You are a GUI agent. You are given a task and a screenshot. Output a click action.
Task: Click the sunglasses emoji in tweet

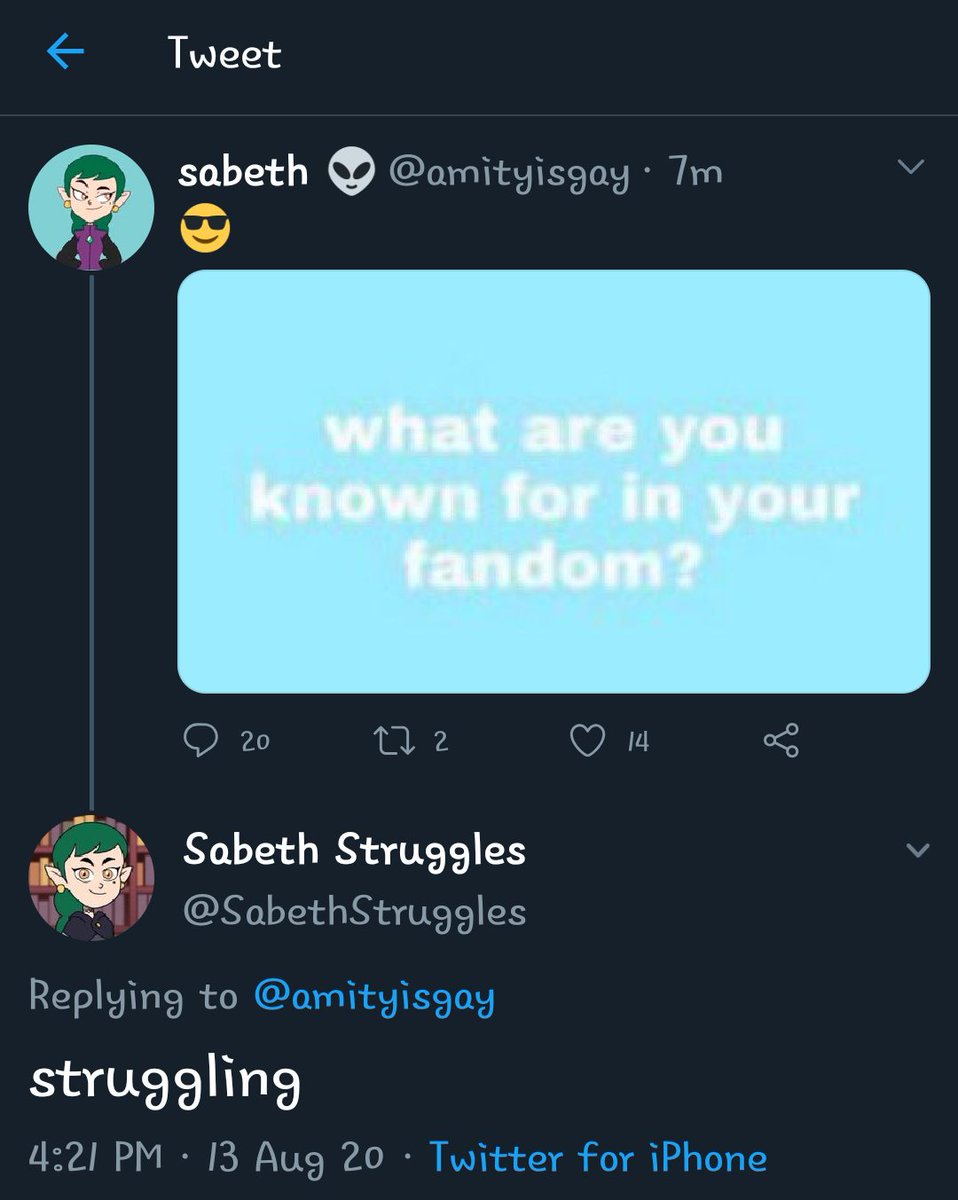pos(205,231)
